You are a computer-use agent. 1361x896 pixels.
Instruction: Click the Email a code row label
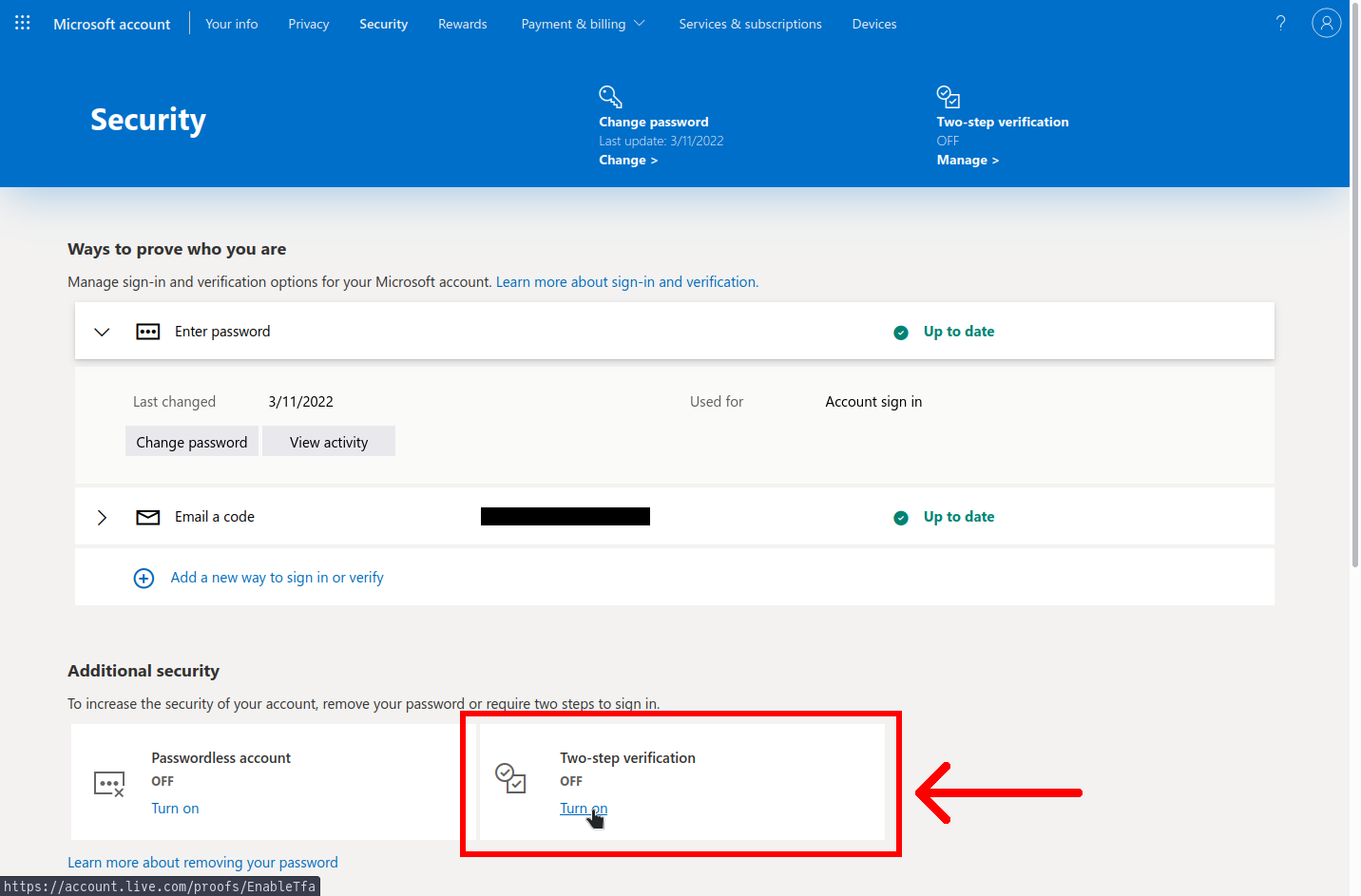click(215, 517)
